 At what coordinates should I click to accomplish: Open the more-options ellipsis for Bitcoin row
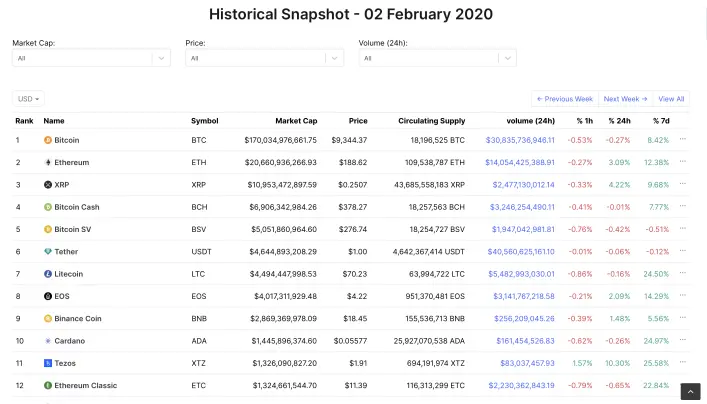683,139
